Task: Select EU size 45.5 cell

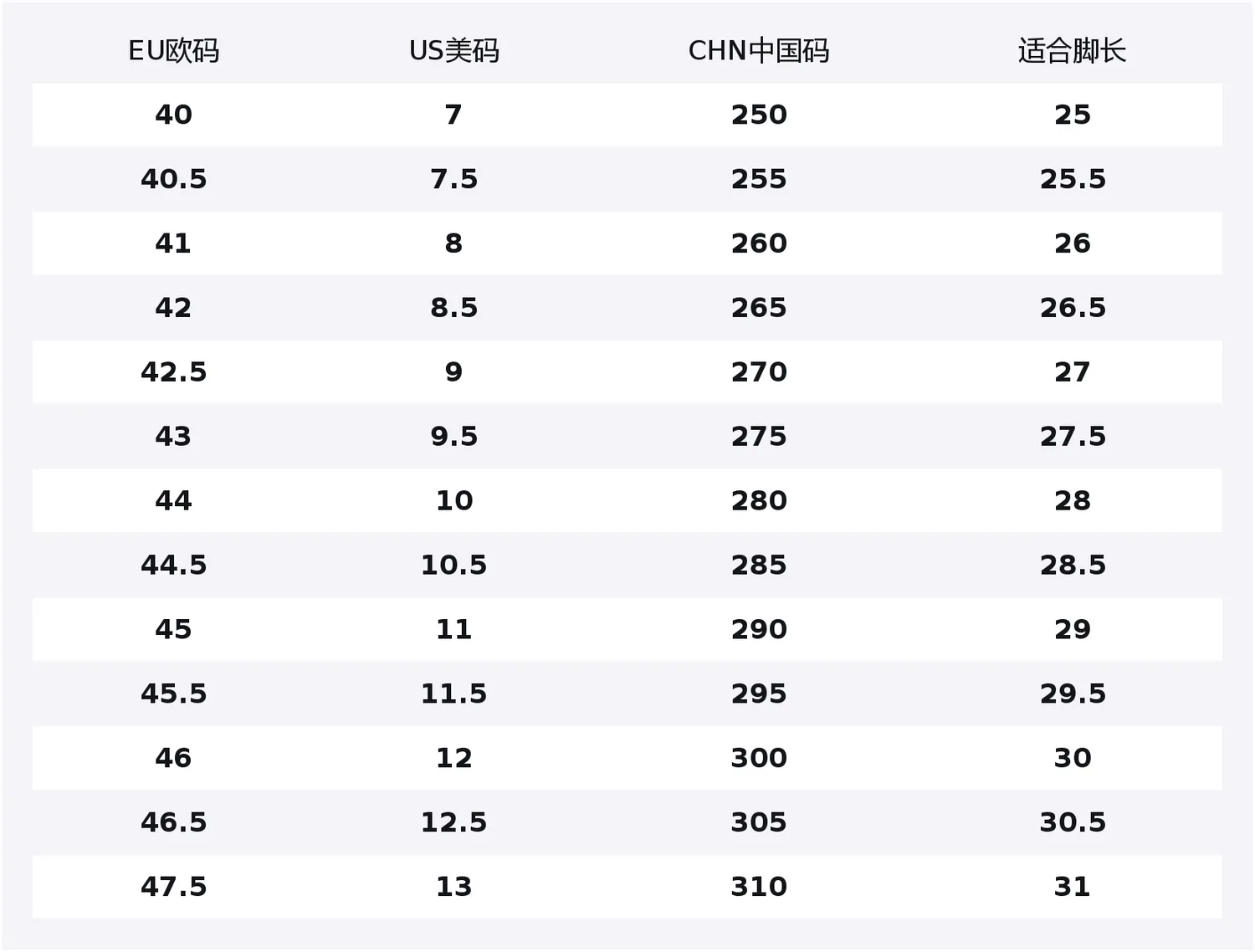Action: click(173, 694)
